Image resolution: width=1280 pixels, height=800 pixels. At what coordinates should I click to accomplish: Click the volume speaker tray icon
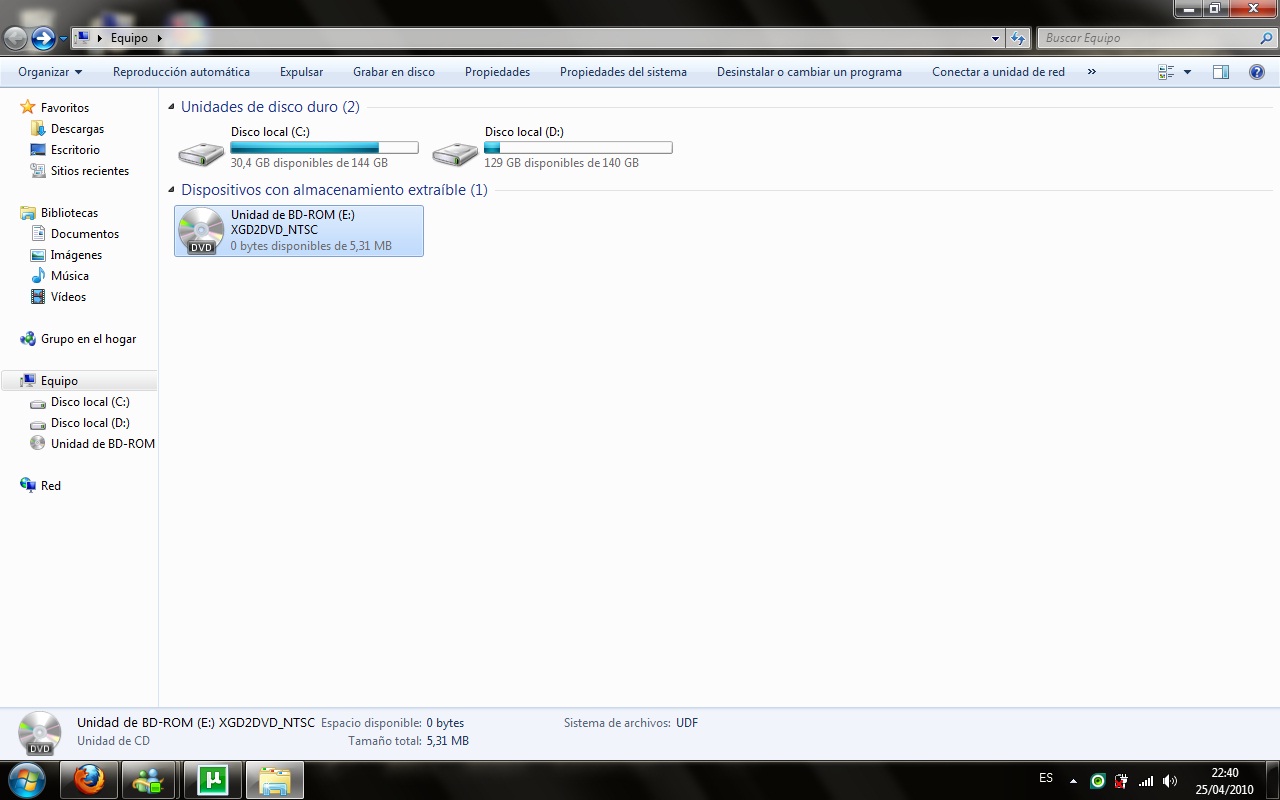point(1170,781)
